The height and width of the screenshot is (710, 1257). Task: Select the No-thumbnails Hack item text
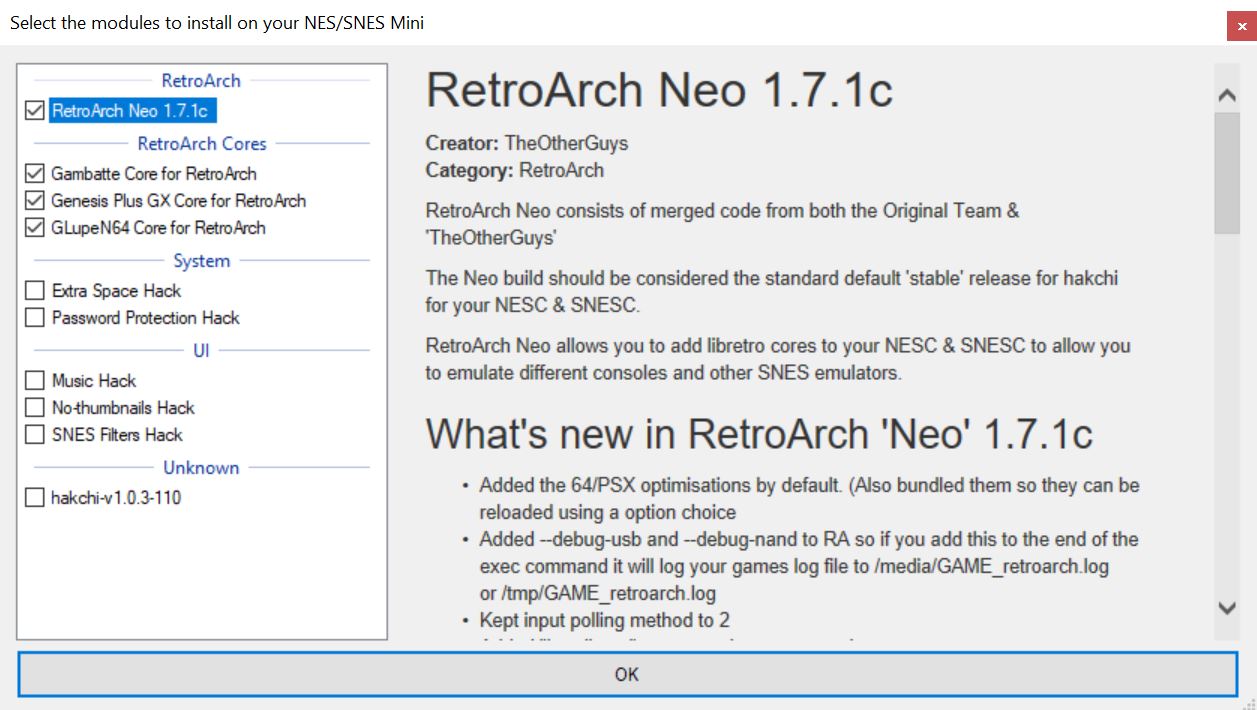pyautogui.click(x=123, y=408)
